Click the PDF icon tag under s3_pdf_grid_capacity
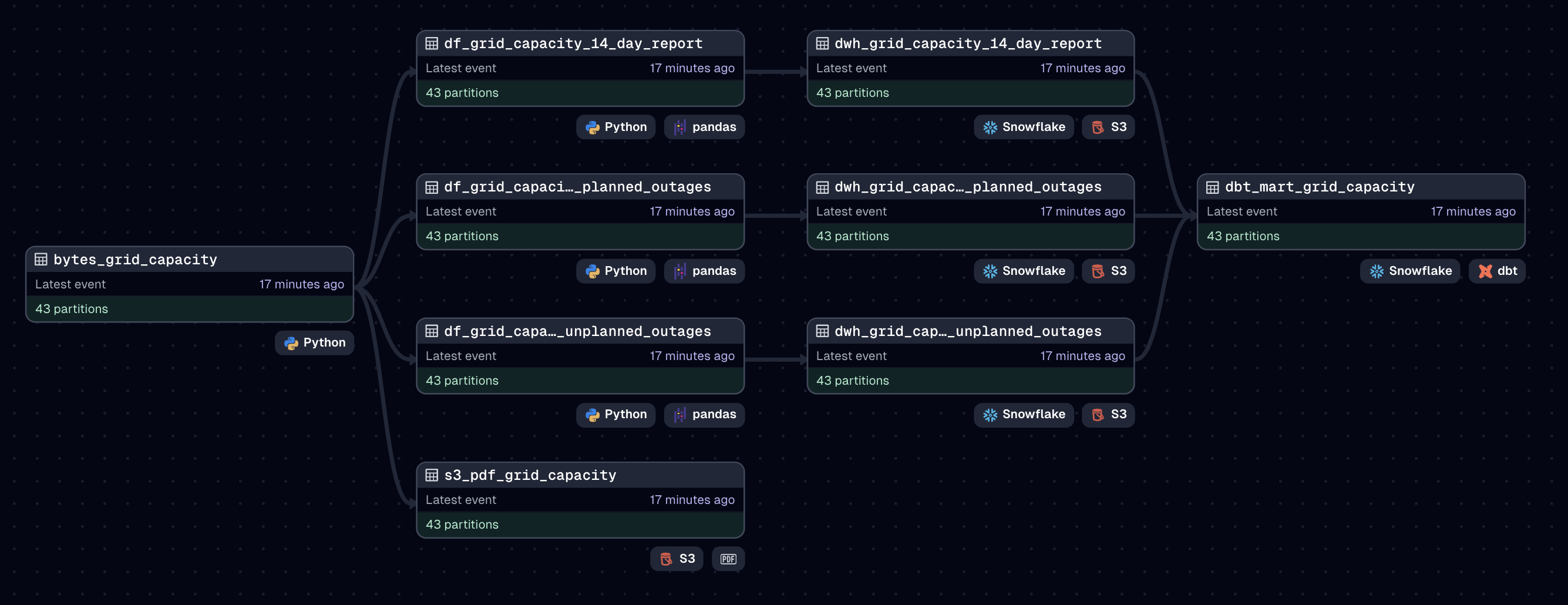 click(x=728, y=559)
